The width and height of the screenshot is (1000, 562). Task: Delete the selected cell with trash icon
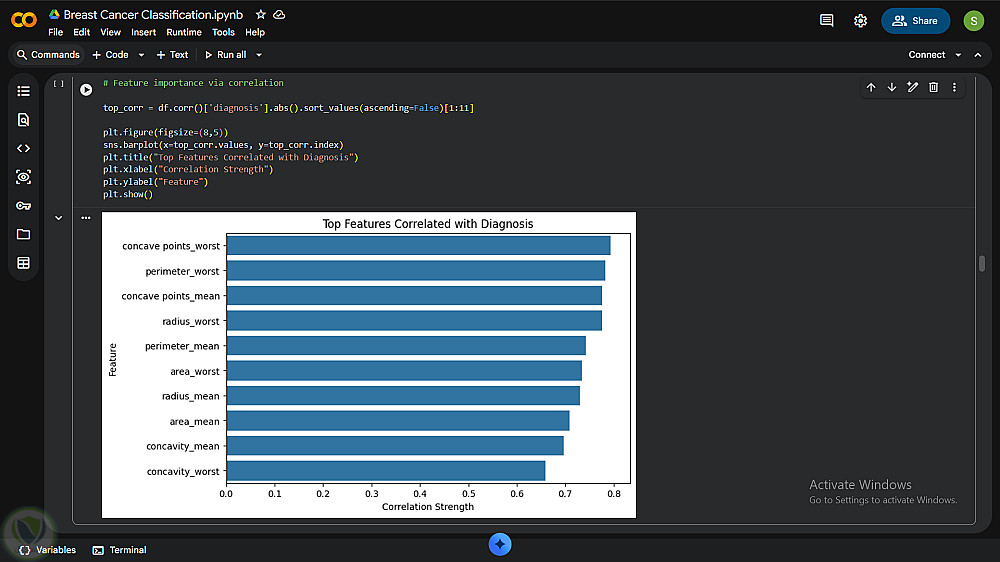pyautogui.click(x=933, y=88)
